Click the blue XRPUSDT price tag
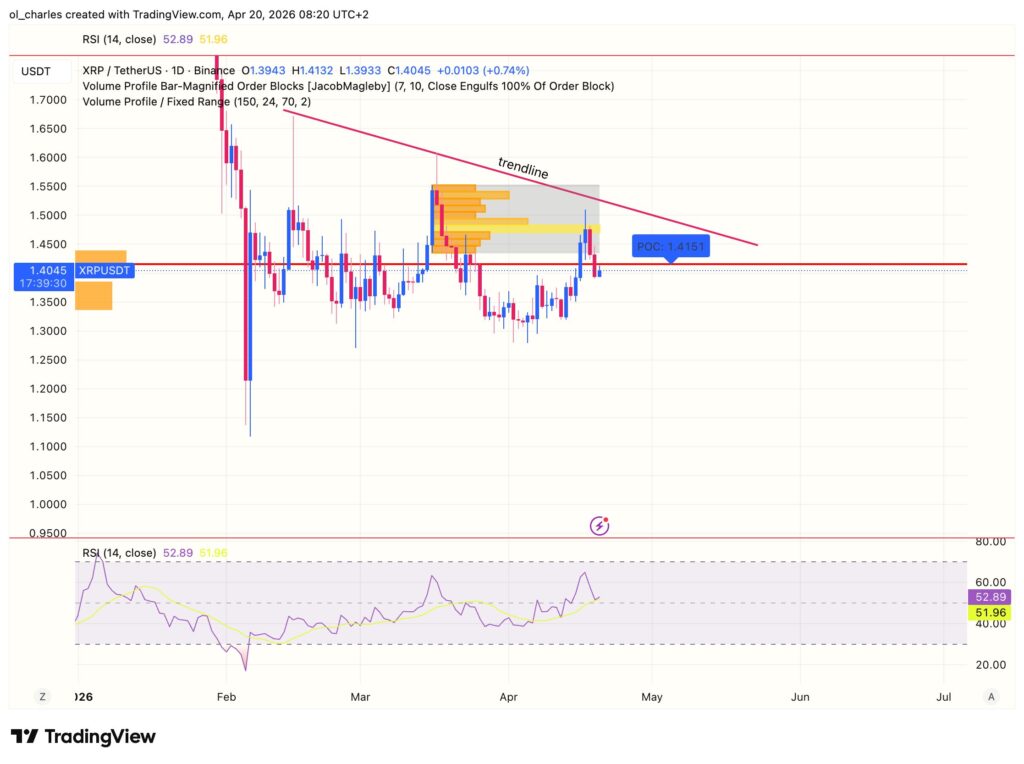Viewport: 1024px width, 764px height. [x=105, y=270]
